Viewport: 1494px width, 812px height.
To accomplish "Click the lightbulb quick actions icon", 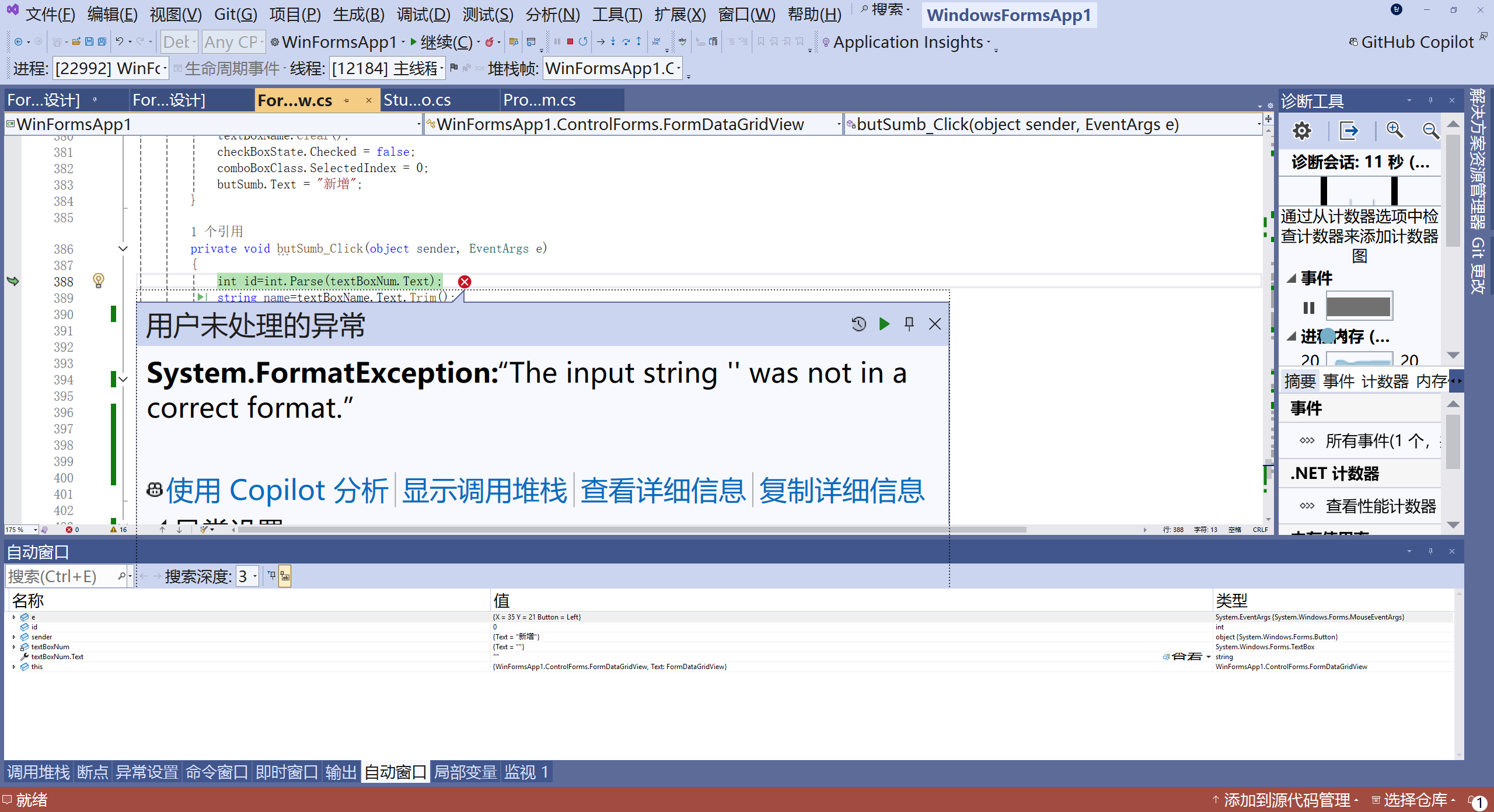I will tap(99, 281).
